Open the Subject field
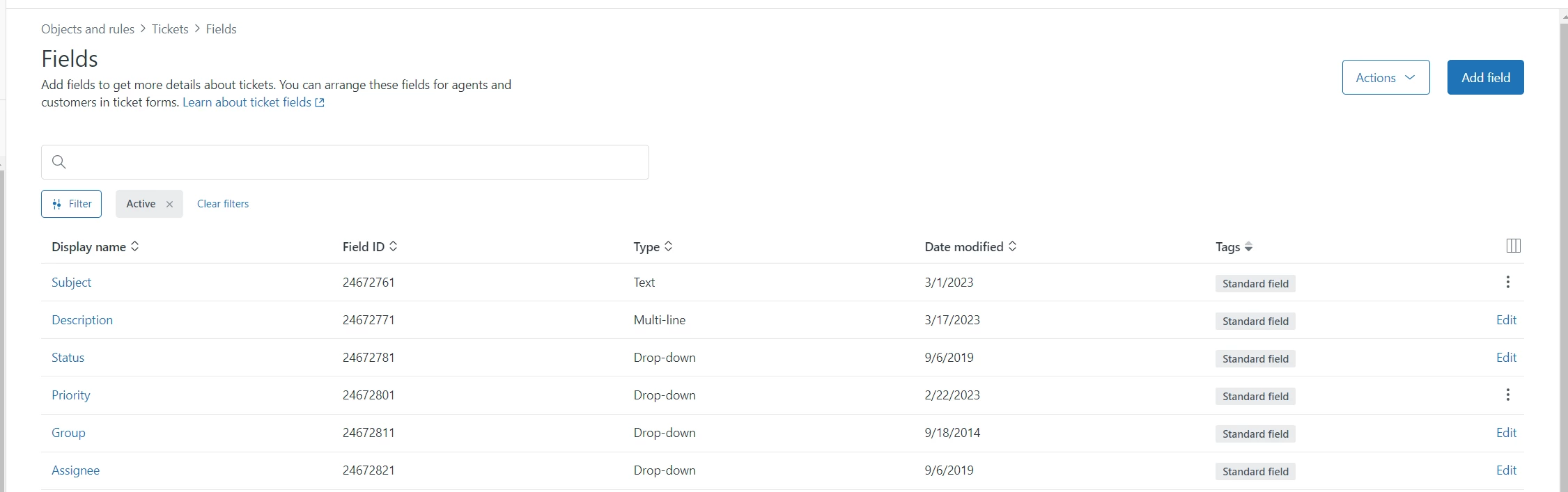This screenshot has width=1568, height=492. click(71, 283)
